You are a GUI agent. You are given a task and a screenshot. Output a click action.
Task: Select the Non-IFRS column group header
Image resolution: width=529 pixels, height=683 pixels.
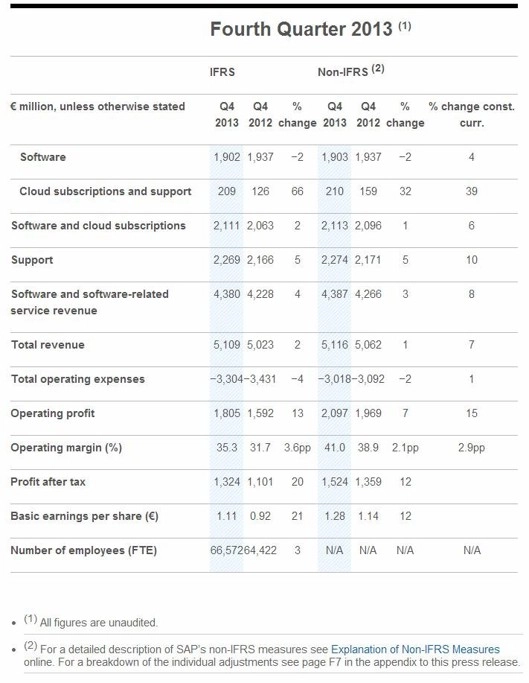[351, 71]
